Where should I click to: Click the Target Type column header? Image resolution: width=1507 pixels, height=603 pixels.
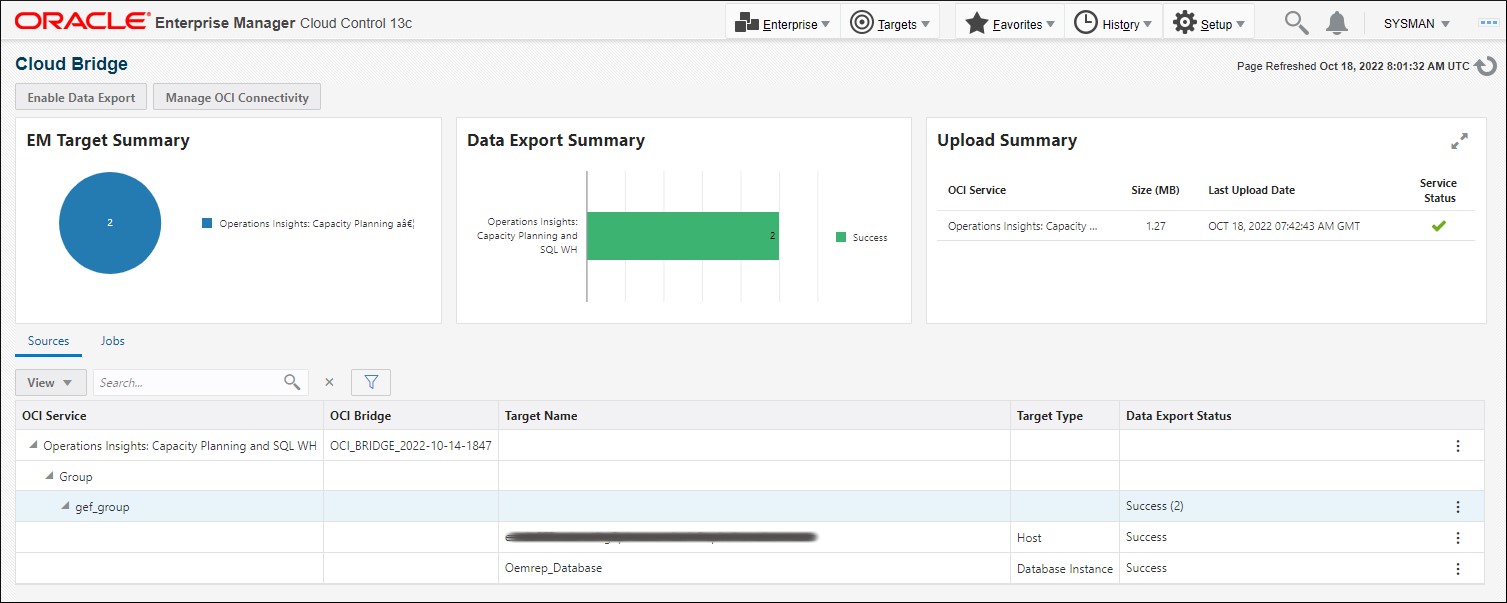click(1065, 416)
